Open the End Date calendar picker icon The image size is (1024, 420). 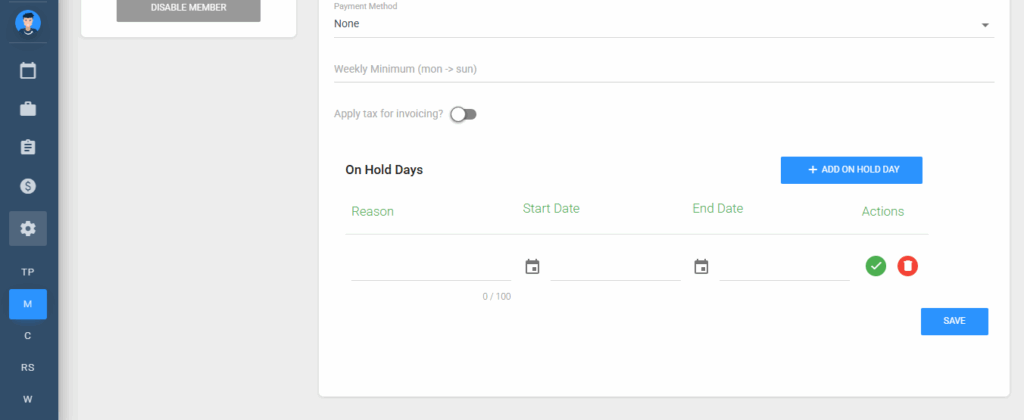(701, 267)
